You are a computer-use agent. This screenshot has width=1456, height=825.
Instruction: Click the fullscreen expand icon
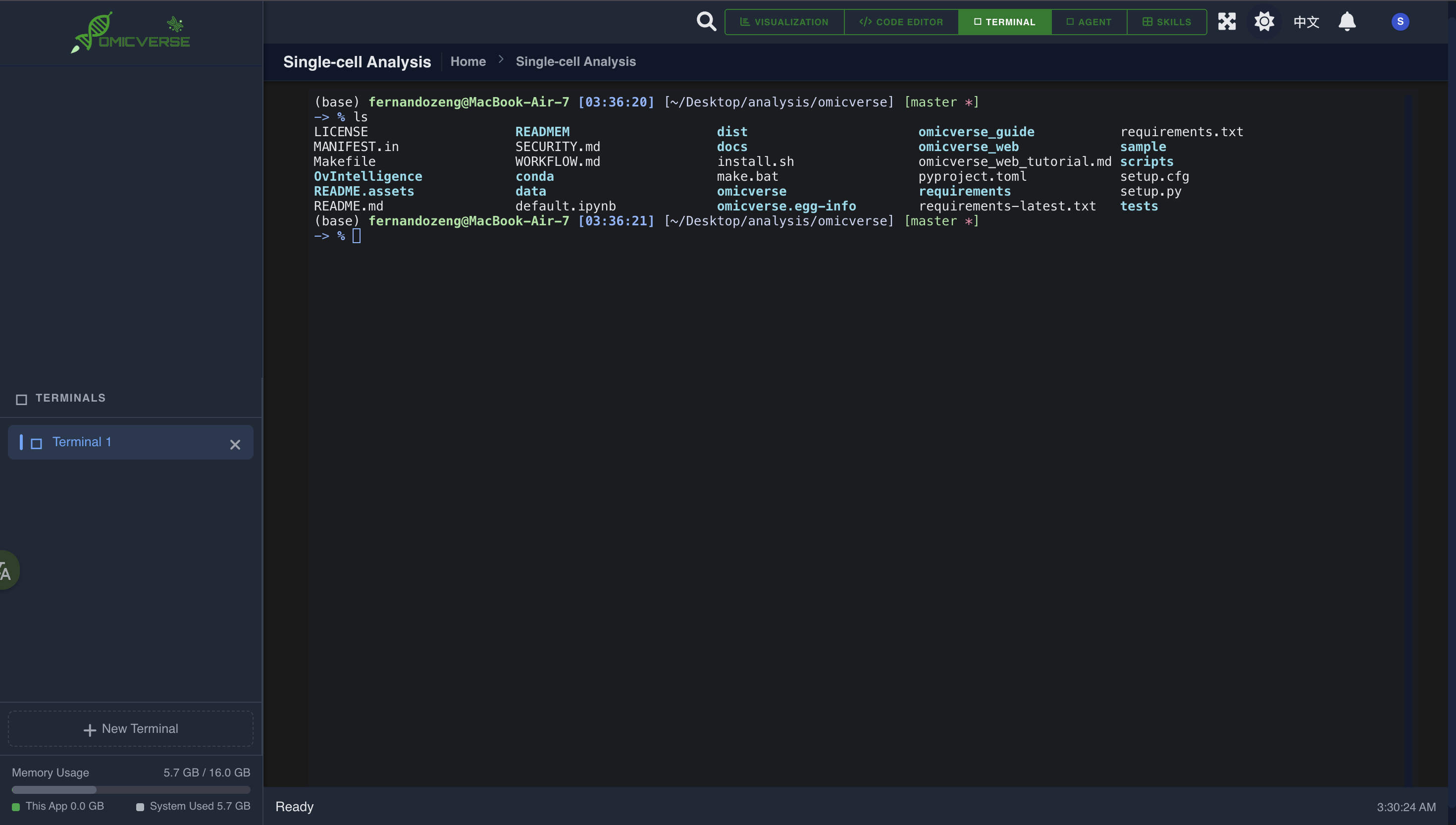(x=1227, y=21)
